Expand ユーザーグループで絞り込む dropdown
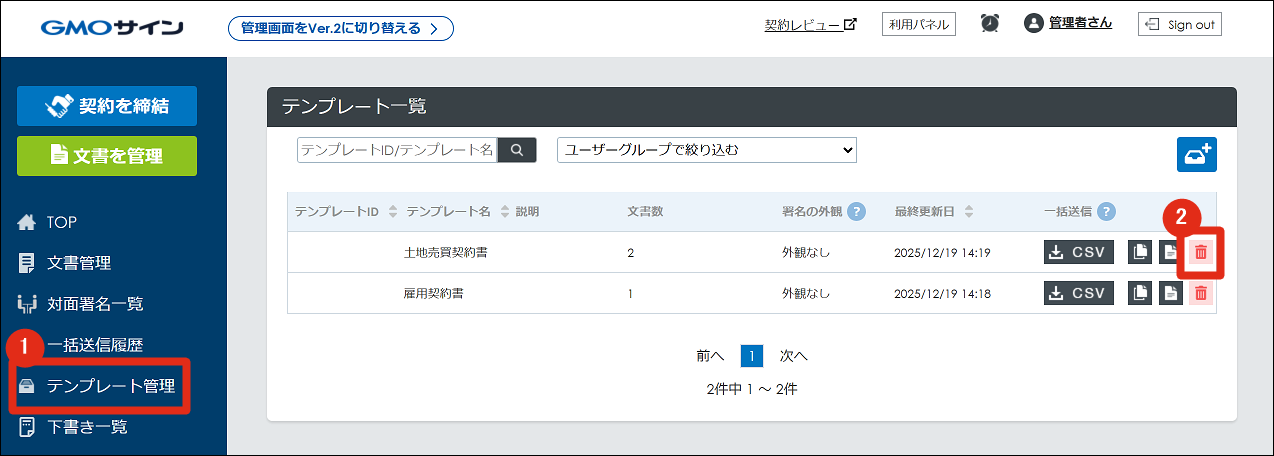The width and height of the screenshot is (1274, 456). 706,150
